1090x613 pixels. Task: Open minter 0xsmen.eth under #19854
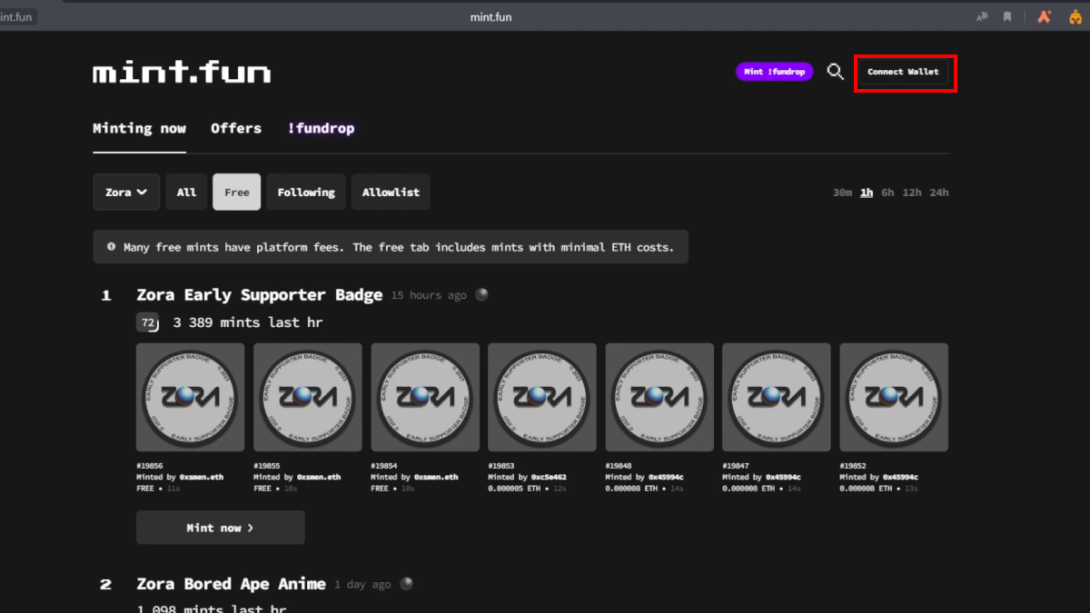pos(436,477)
